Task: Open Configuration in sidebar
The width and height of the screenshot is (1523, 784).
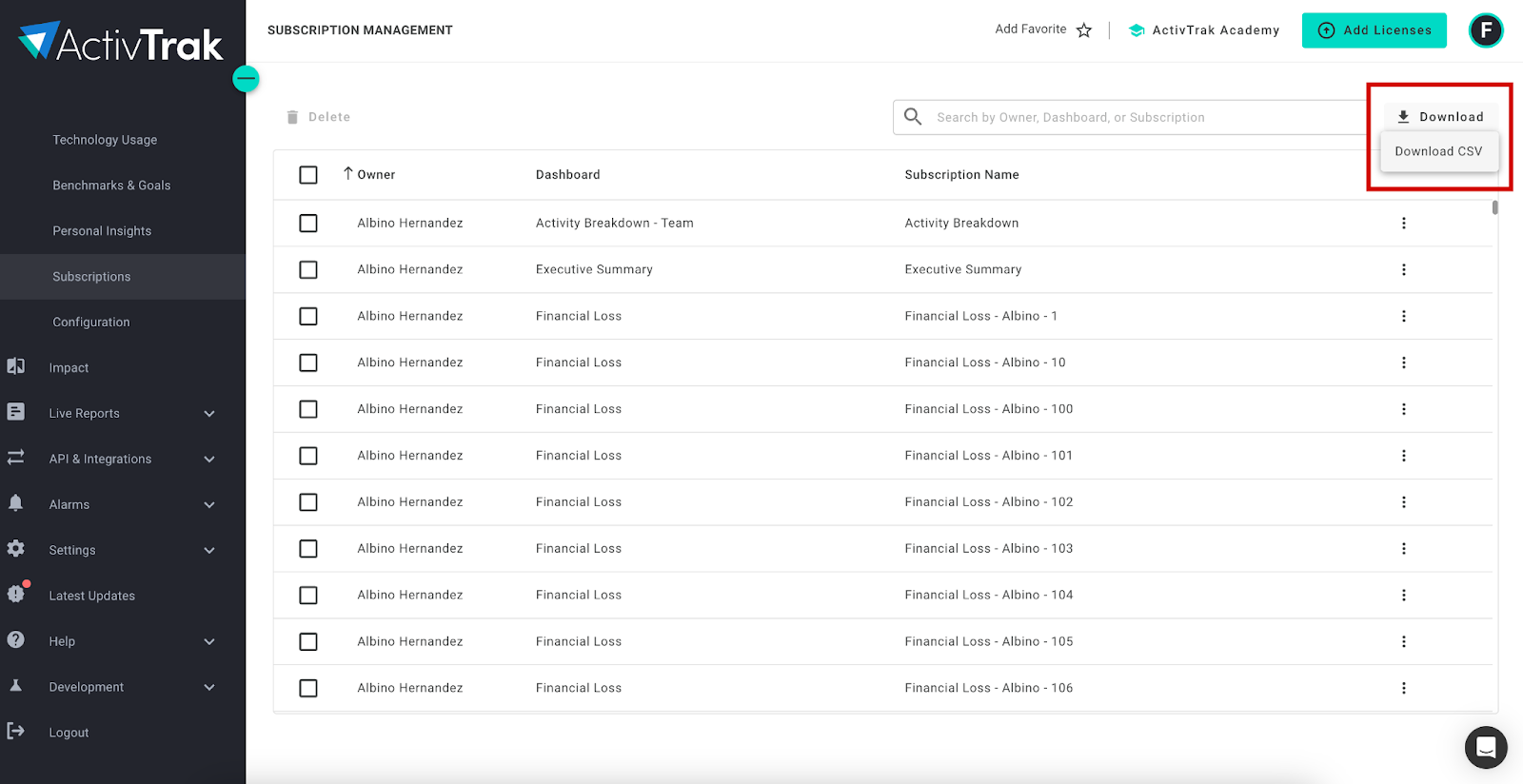Action: click(91, 323)
